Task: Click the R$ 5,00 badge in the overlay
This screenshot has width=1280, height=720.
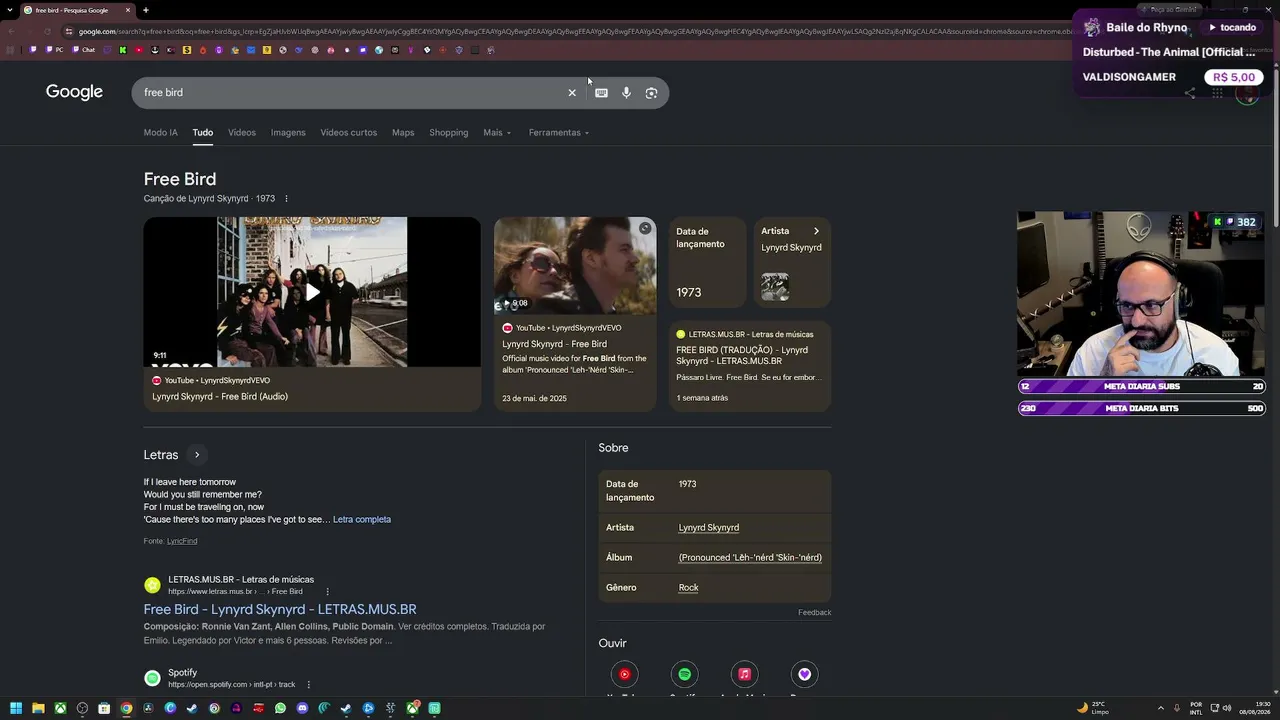Action: coord(1234,77)
